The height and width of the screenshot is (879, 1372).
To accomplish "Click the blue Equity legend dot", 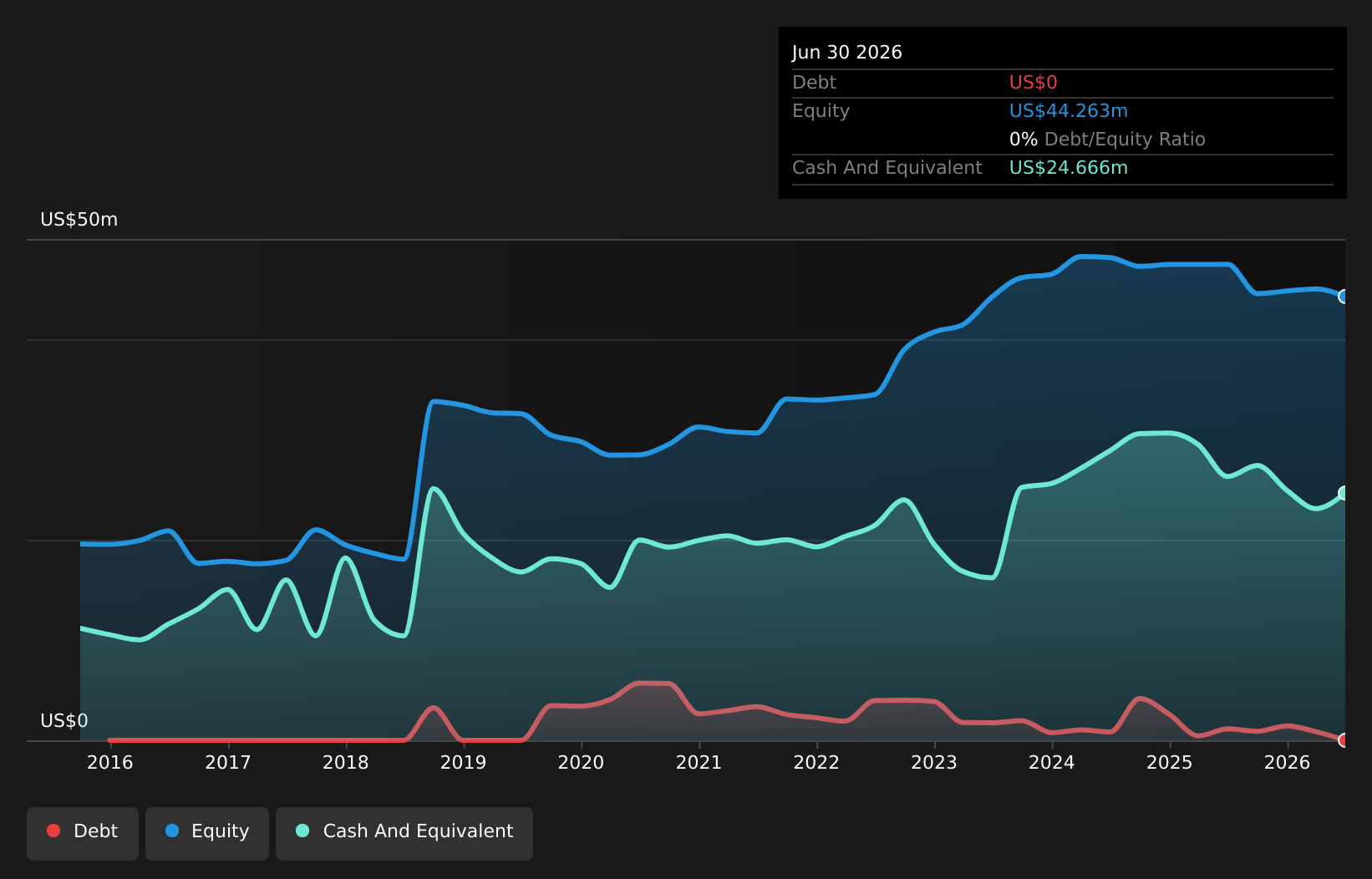I will tap(172, 831).
